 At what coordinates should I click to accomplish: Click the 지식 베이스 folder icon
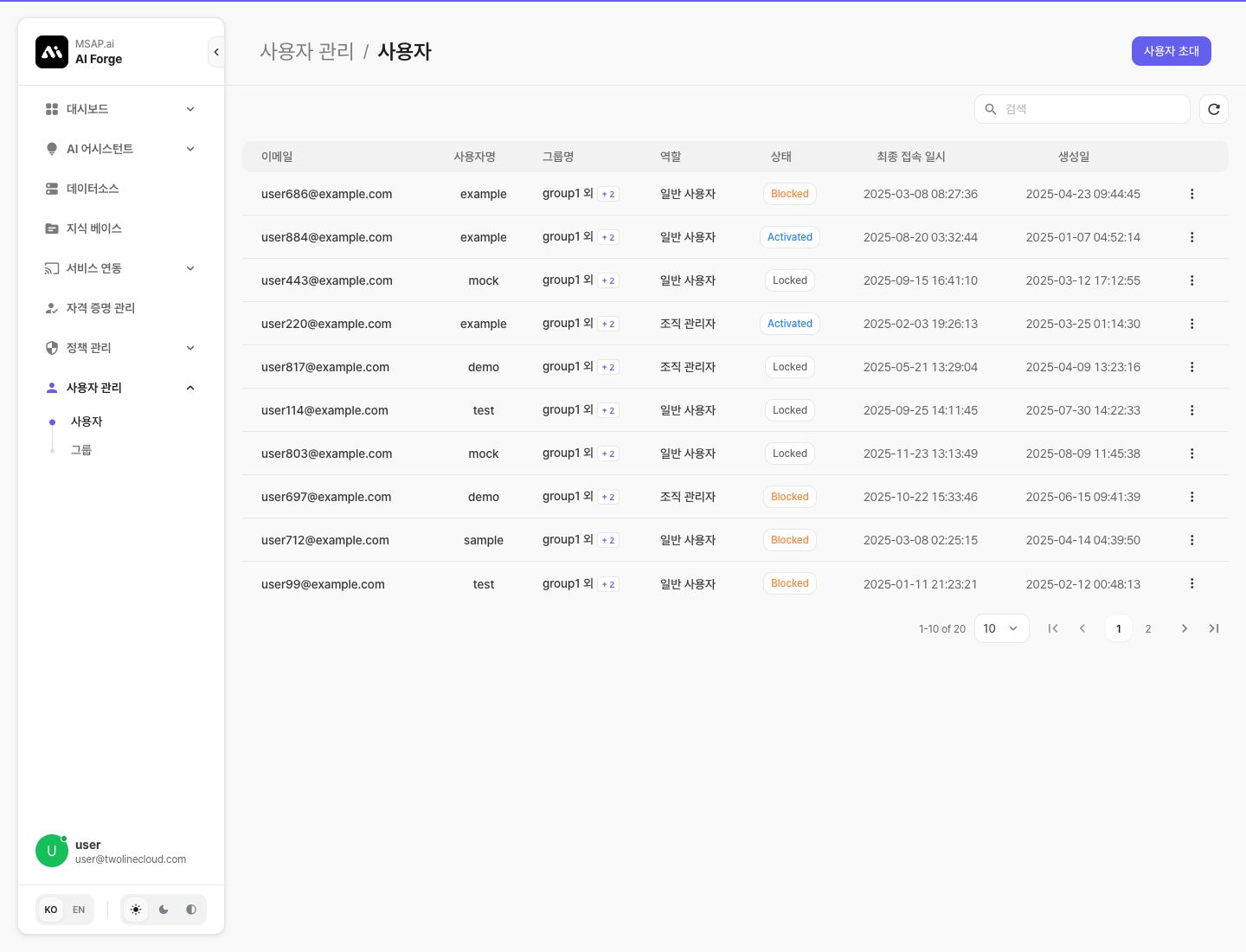(x=52, y=228)
